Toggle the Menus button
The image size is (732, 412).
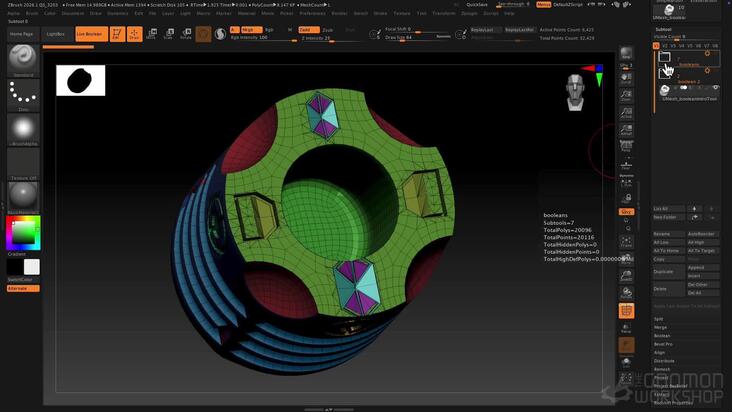(x=543, y=4)
